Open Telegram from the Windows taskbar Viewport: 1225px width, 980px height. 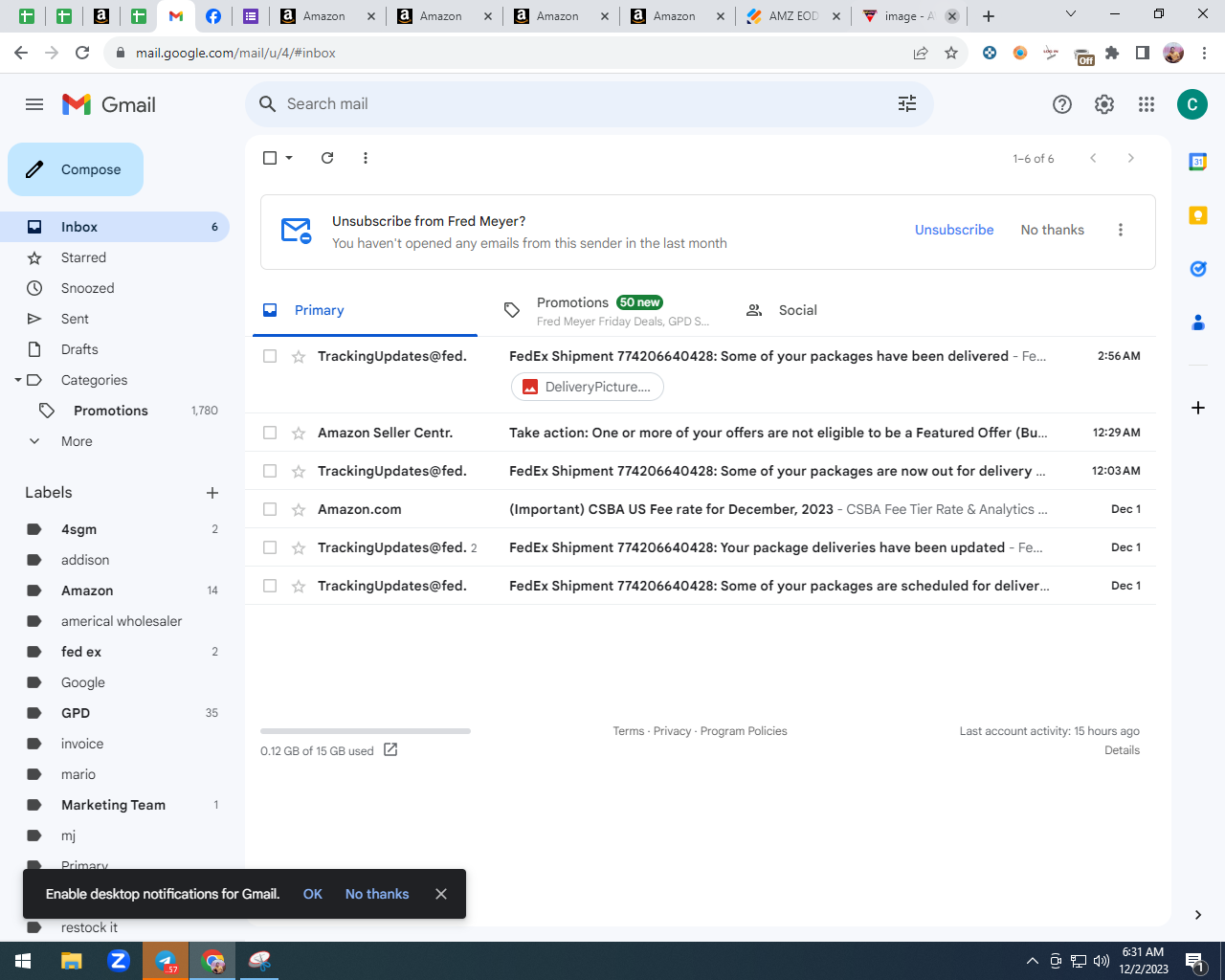click(x=166, y=961)
